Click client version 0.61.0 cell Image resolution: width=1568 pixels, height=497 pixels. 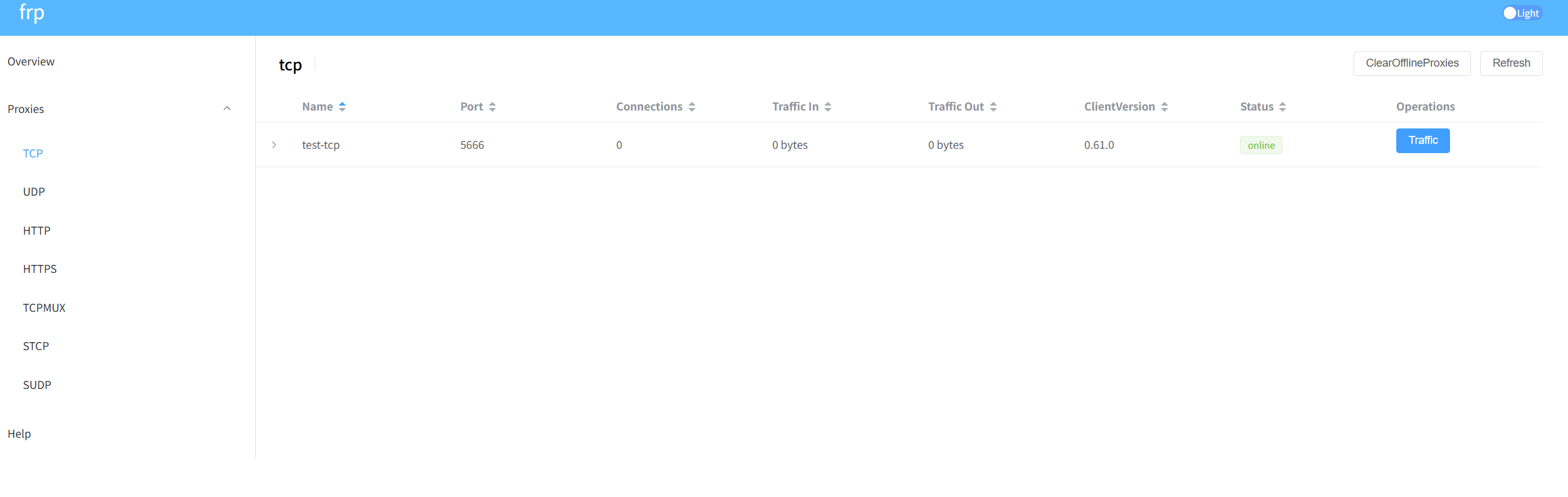1099,144
